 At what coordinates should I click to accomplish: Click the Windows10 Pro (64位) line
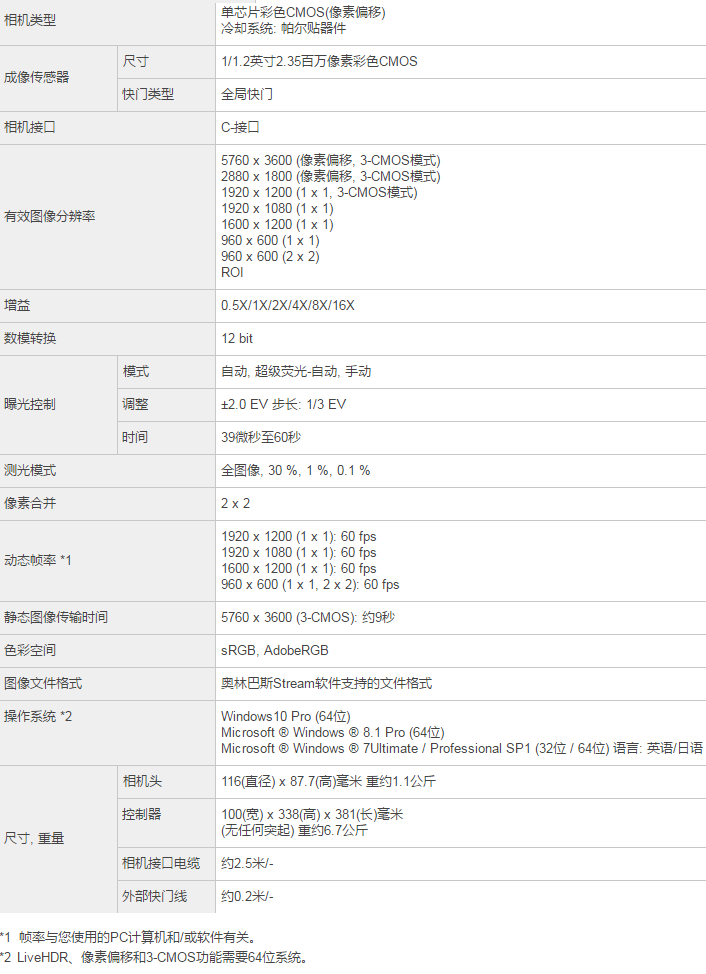285,716
